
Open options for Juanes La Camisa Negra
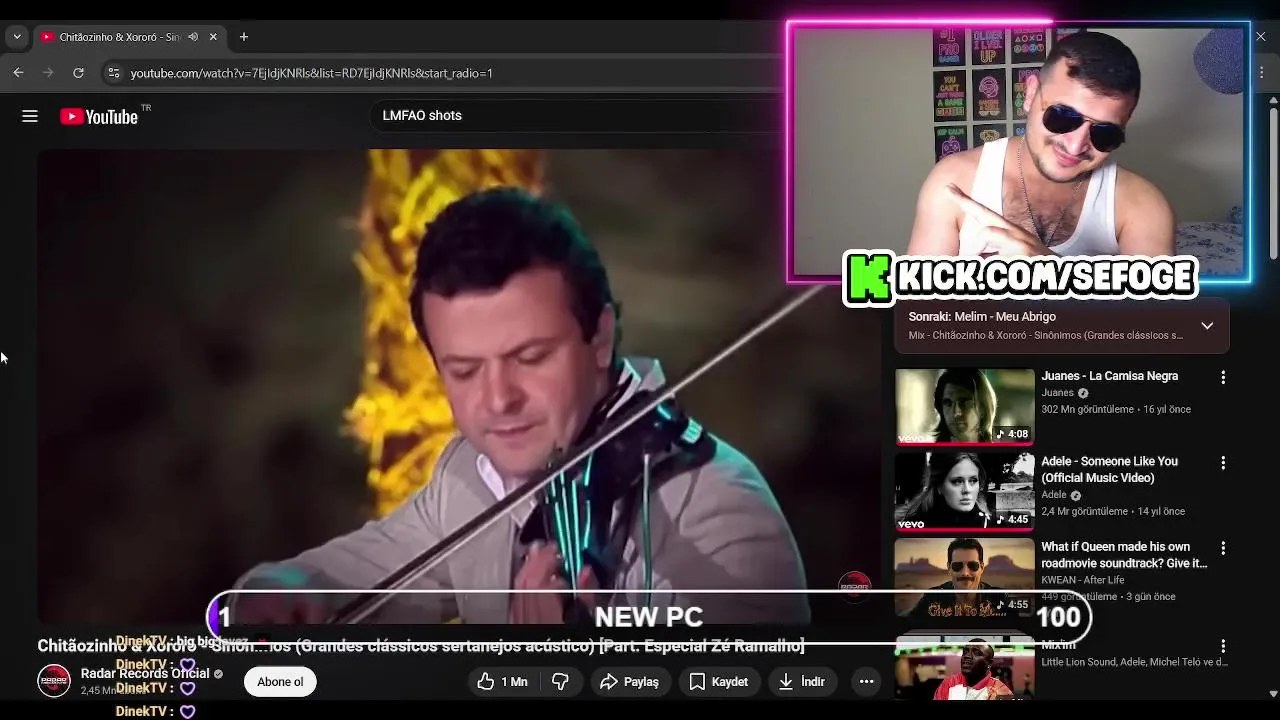1223,378
